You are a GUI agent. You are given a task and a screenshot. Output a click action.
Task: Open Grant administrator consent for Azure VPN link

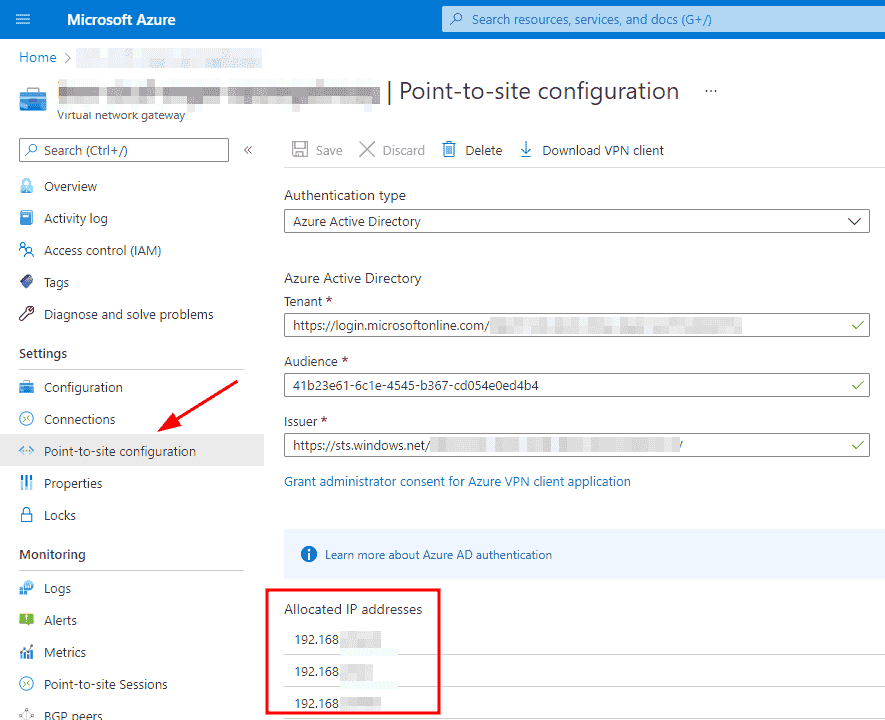(x=457, y=481)
